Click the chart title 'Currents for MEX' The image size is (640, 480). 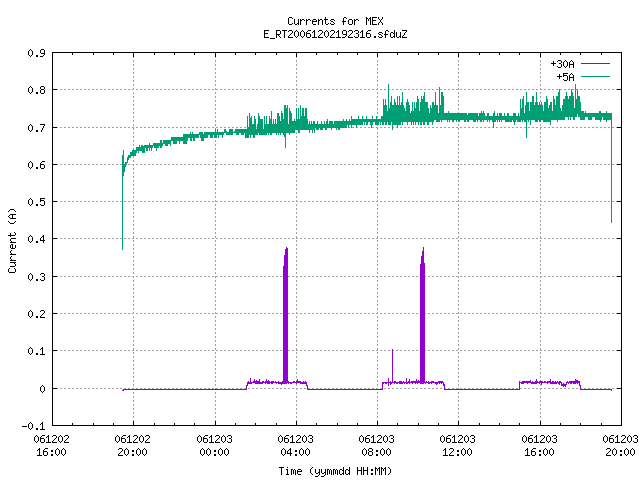coord(335,21)
